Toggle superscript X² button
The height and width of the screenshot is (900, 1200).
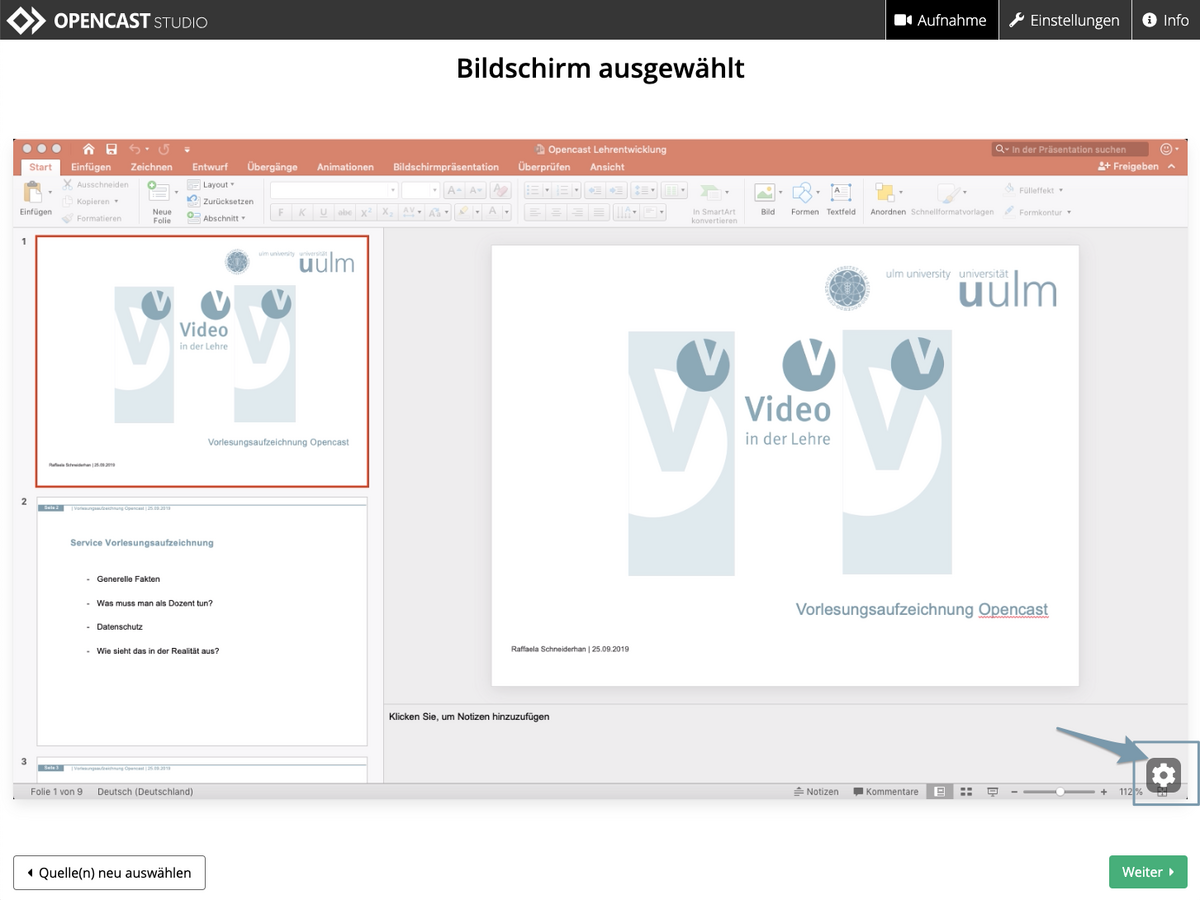point(367,212)
